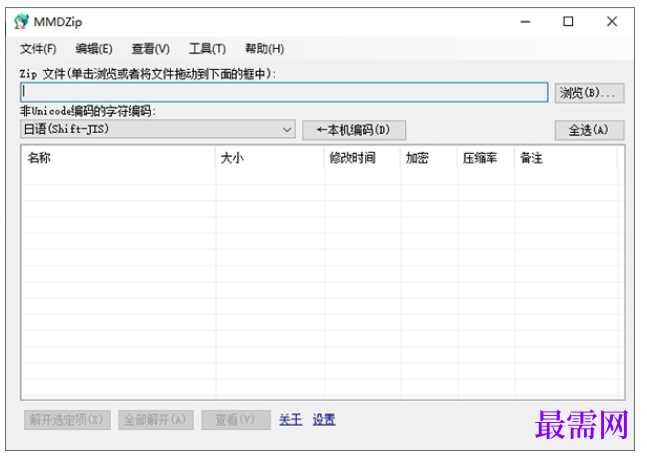647x456 pixels.
Task: Open the 设置 settings link
Action: pyautogui.click(x=324, y=420)
